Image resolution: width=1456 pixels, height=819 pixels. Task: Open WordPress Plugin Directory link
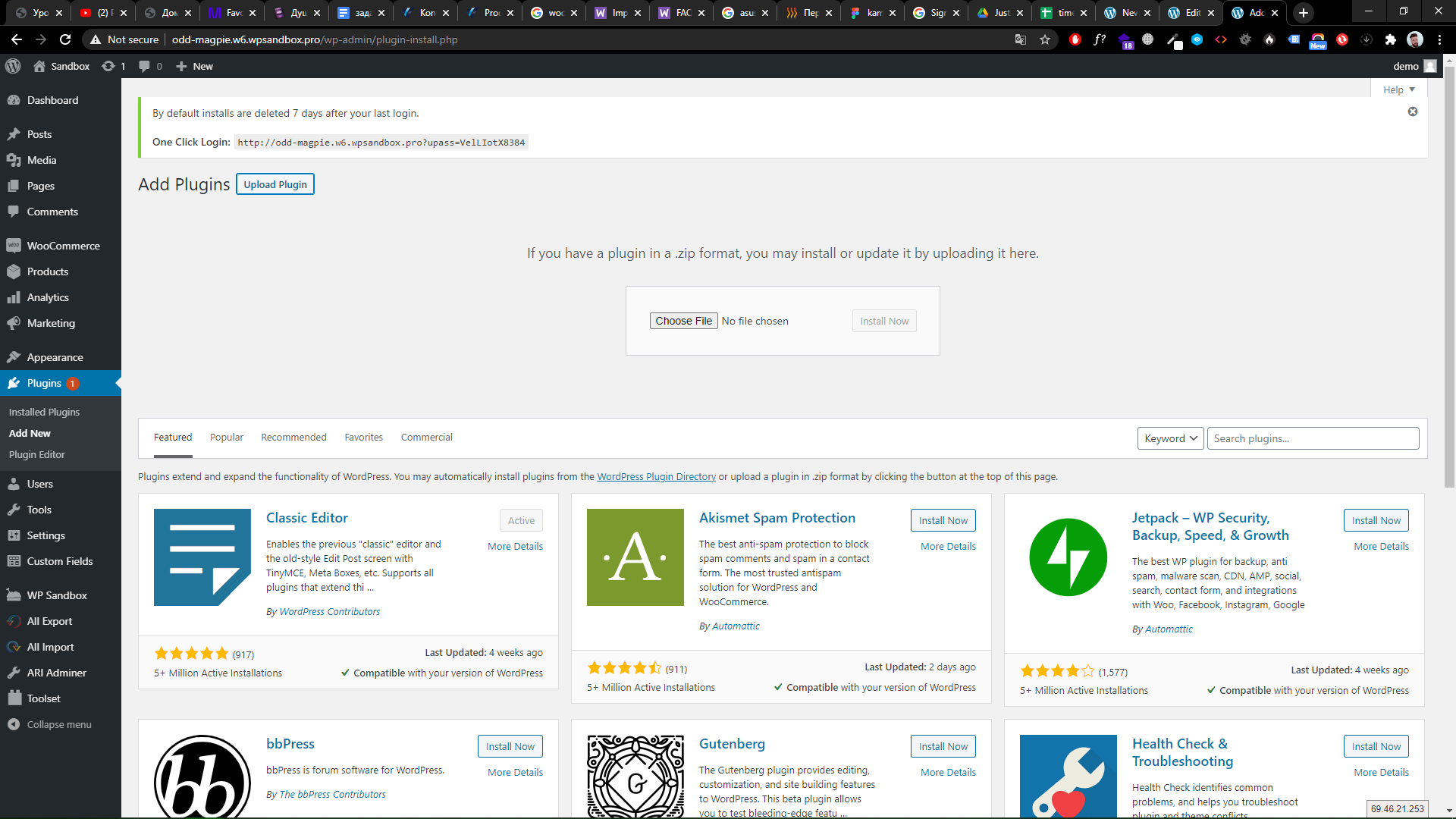[x=656, y=477]
